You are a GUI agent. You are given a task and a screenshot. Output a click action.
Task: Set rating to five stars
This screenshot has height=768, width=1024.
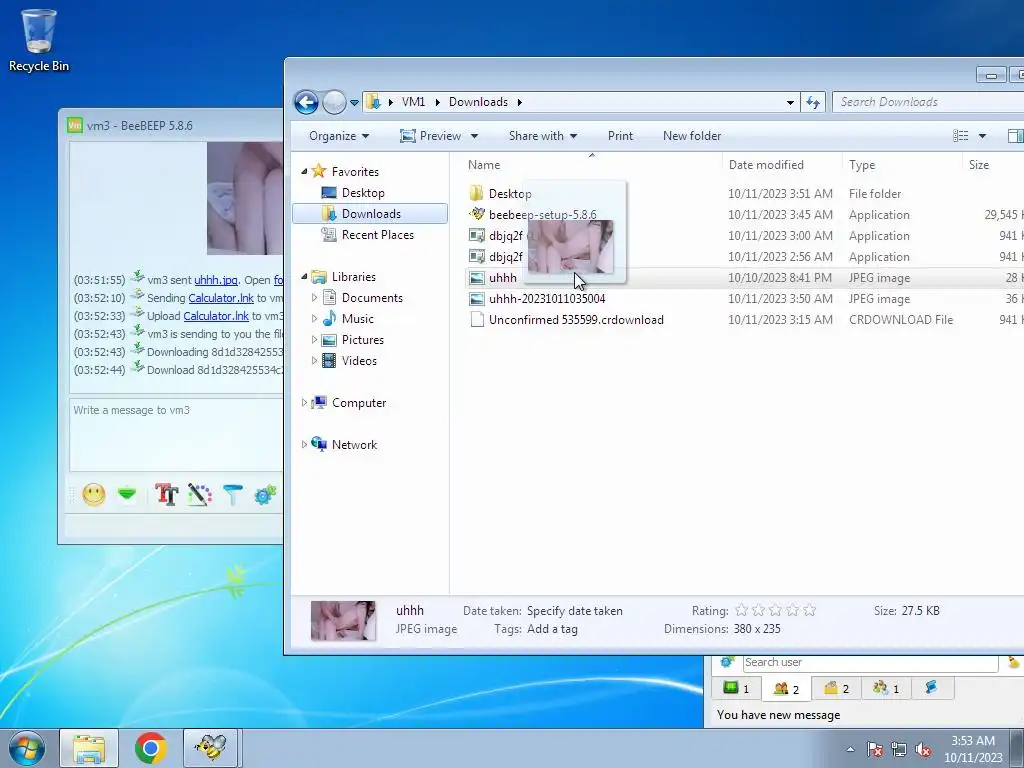809,610
